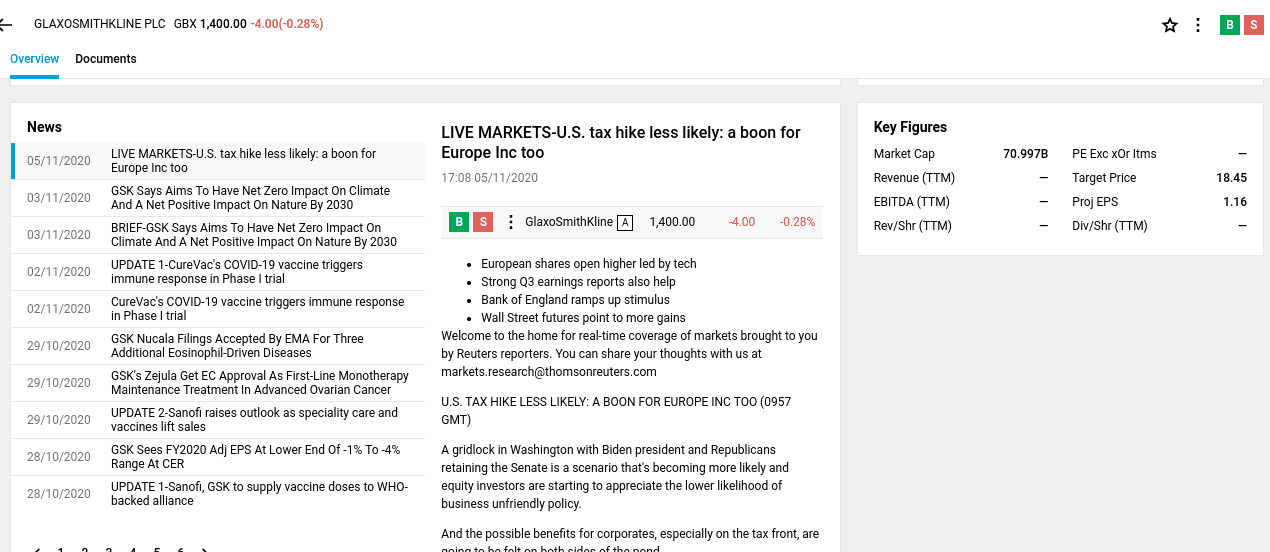The image size is (1270, 552).
Task: Open 'UPDATE 1-CureVac's COVID-19 vaccine triggers' news
Action: tap(218, 272)
